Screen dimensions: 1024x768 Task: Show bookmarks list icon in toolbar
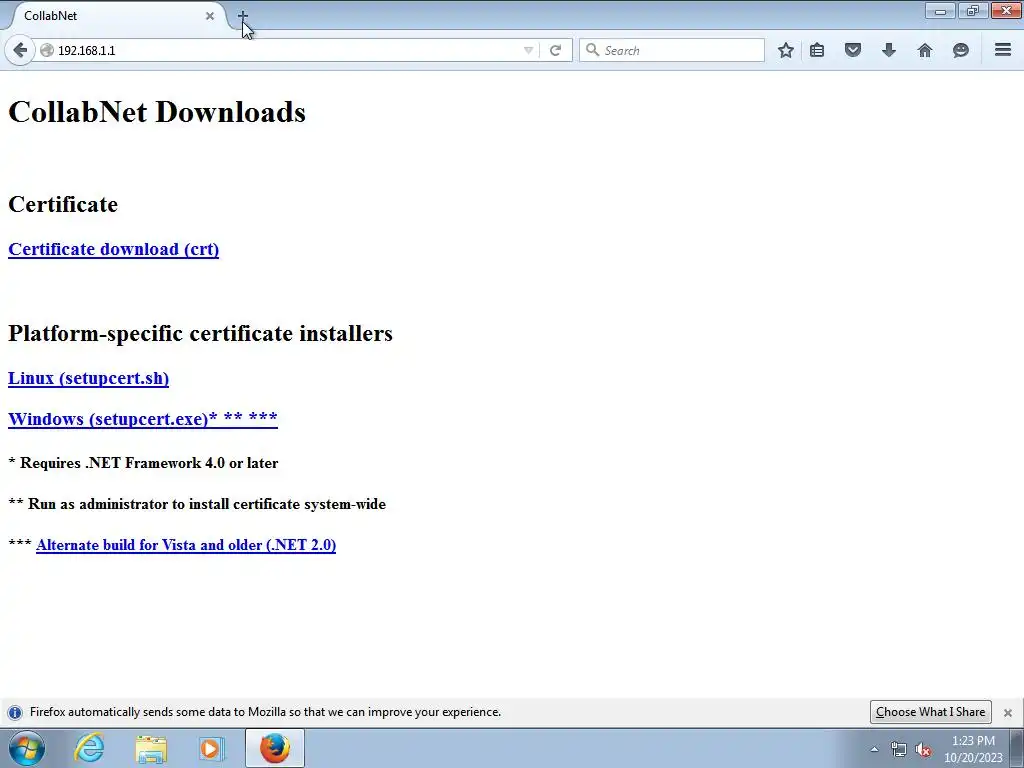point(817,50)
